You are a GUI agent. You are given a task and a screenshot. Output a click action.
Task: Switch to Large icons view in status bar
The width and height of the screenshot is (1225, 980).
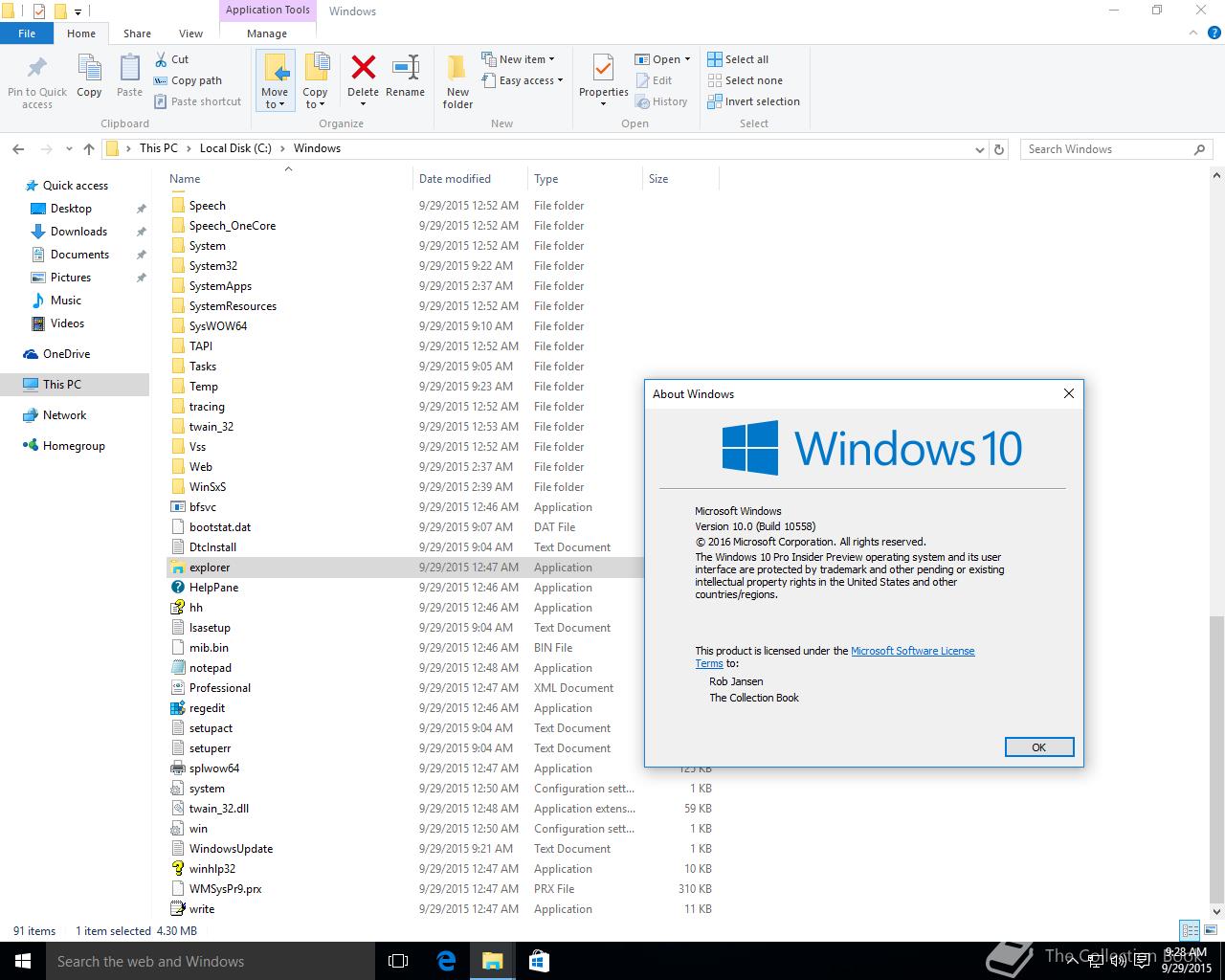[x=1211, y=930]
